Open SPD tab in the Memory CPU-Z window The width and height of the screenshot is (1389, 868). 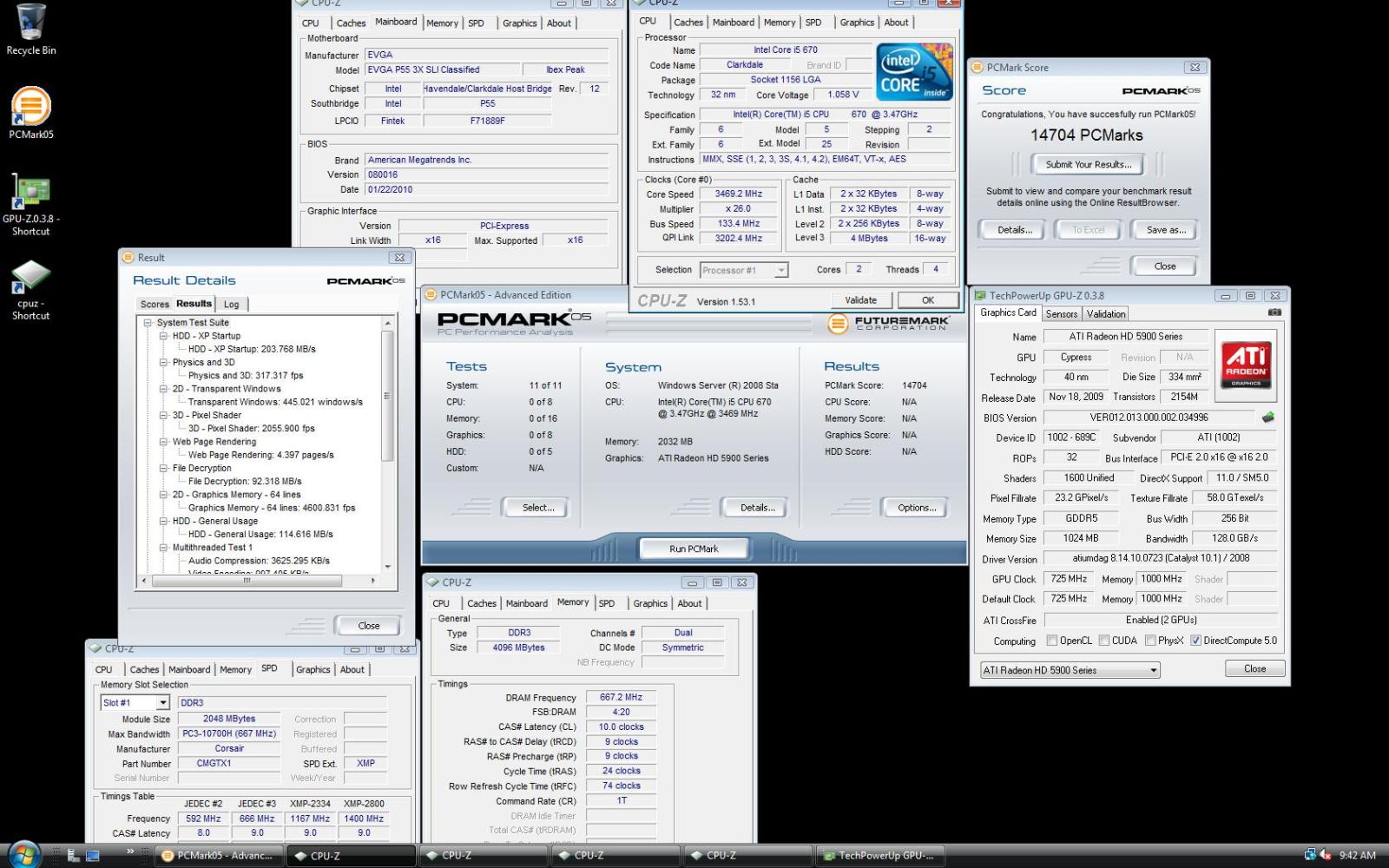tap(606, 603)
